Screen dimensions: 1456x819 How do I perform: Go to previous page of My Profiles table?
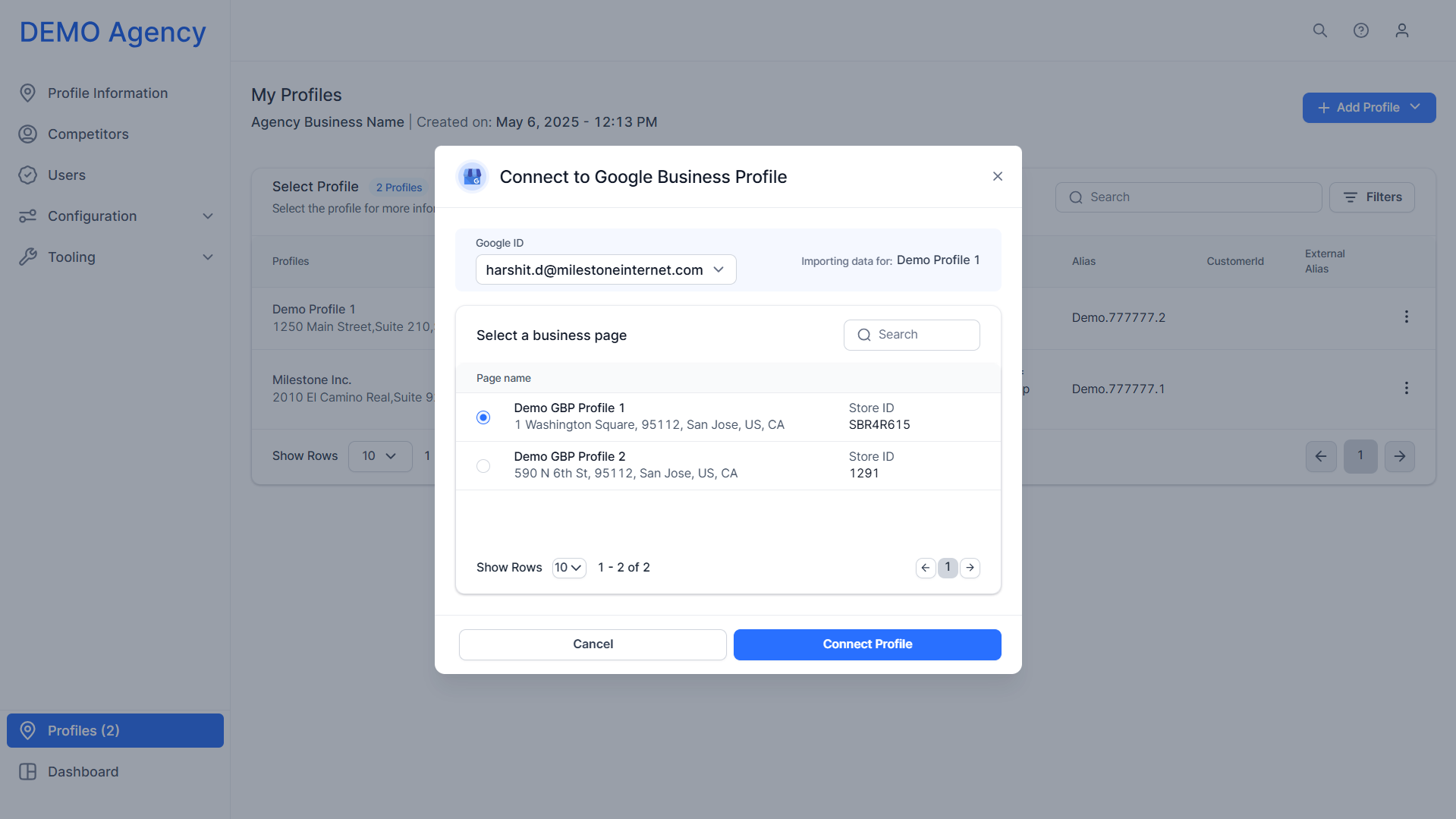(x=1321, y=456)
